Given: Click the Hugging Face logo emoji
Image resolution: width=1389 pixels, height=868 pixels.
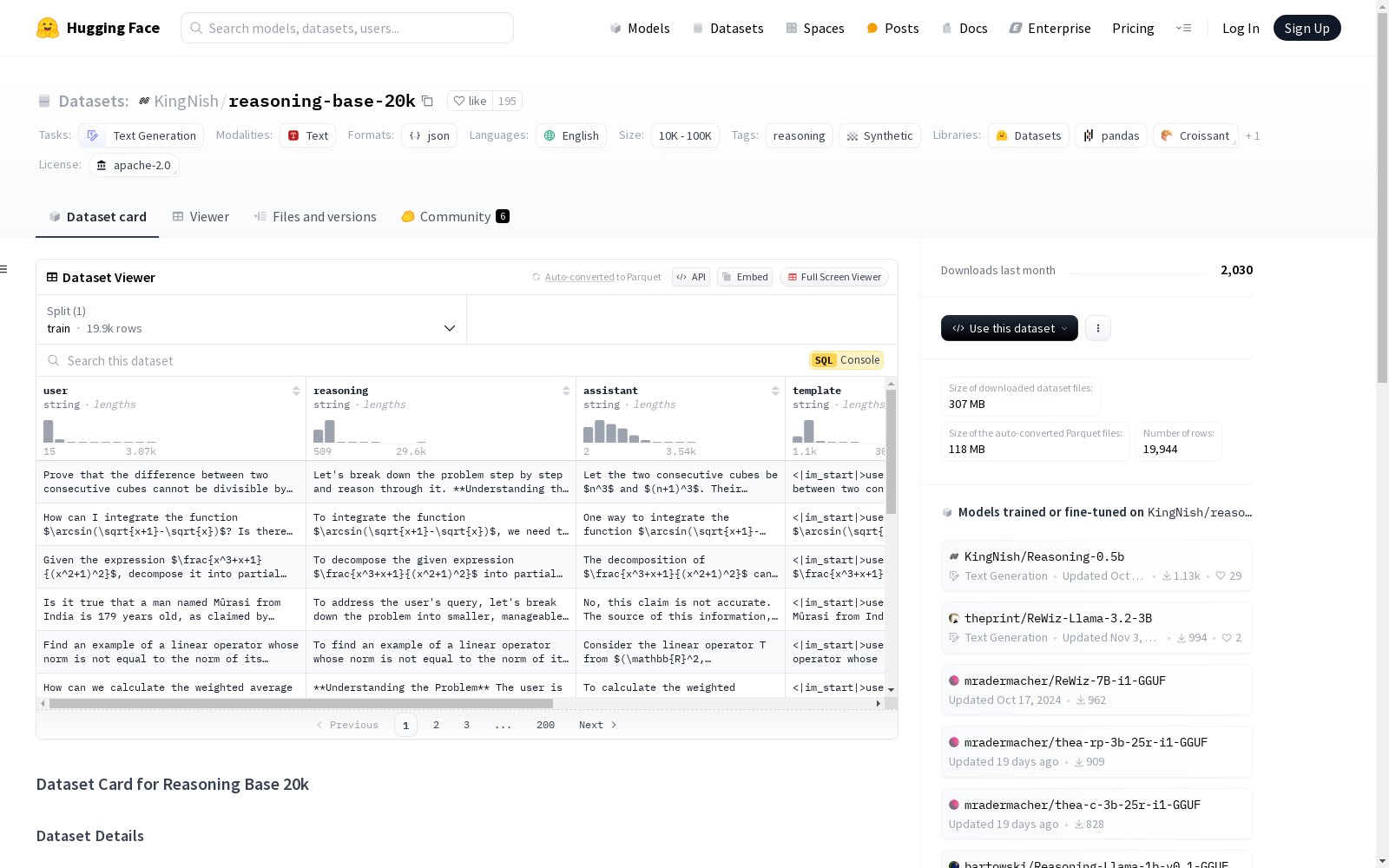Looking at the screenshot, I should 48,28.
